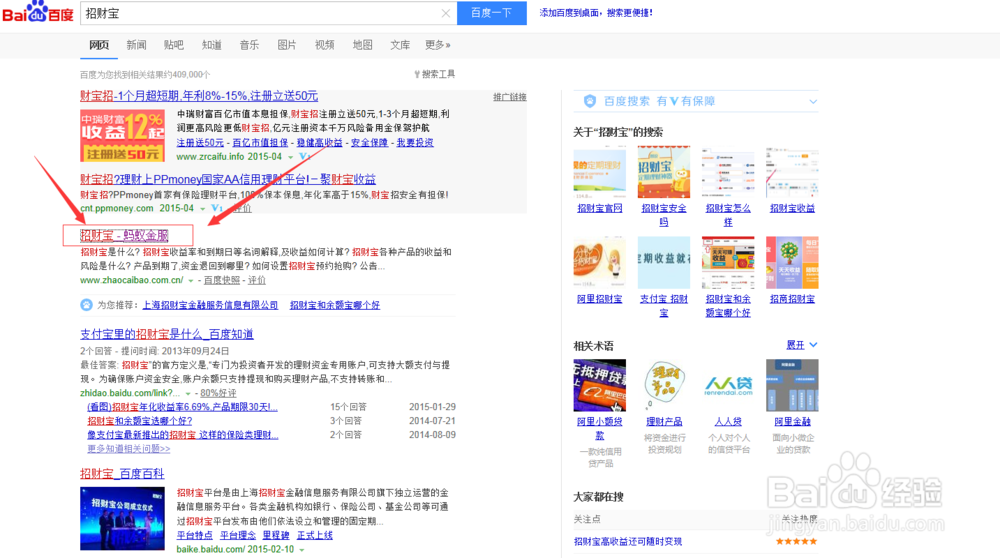Open 搜索工具 filter
The height and width of the screenshot is (558, 1000).
click(x=435, y=74)
